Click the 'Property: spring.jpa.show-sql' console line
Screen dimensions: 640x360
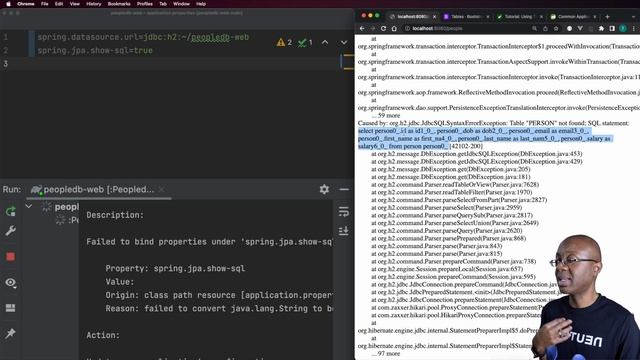point(175,269)
